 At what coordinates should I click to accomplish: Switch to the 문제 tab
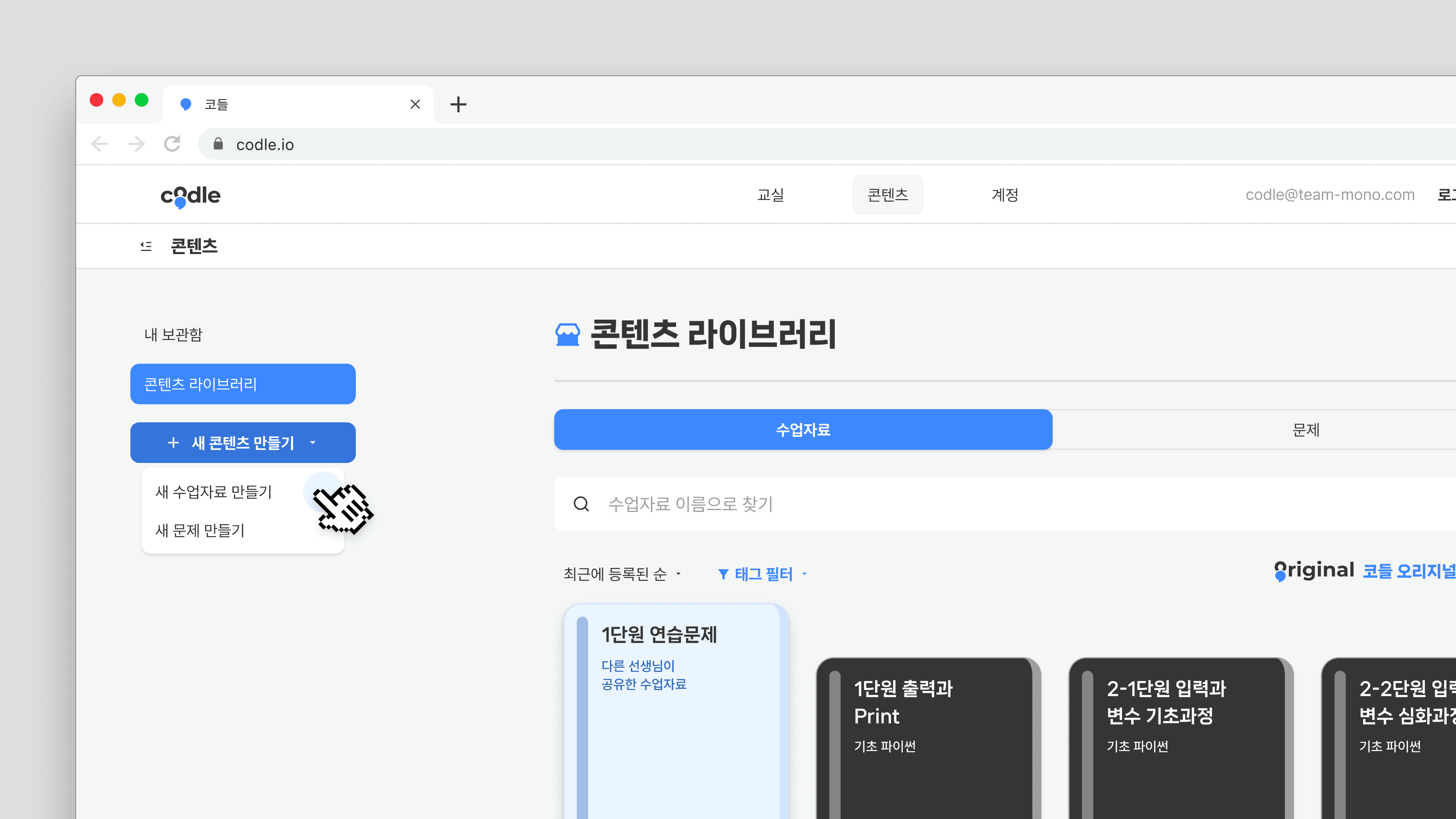point(1305,430)
